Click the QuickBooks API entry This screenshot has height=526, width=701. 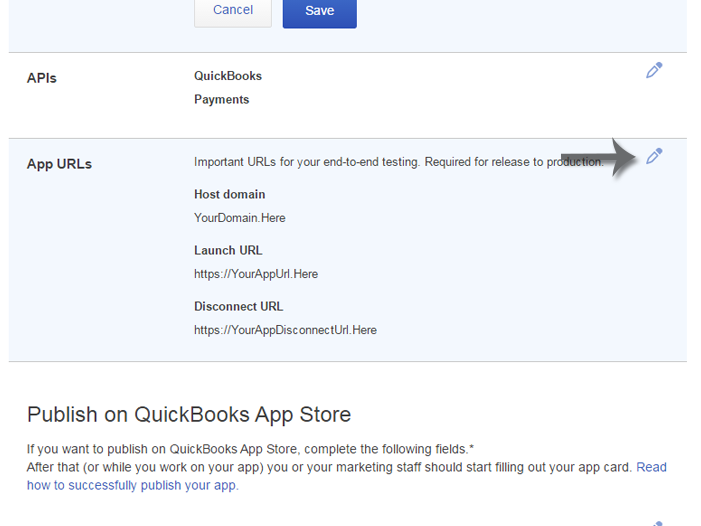pos(228,76)
